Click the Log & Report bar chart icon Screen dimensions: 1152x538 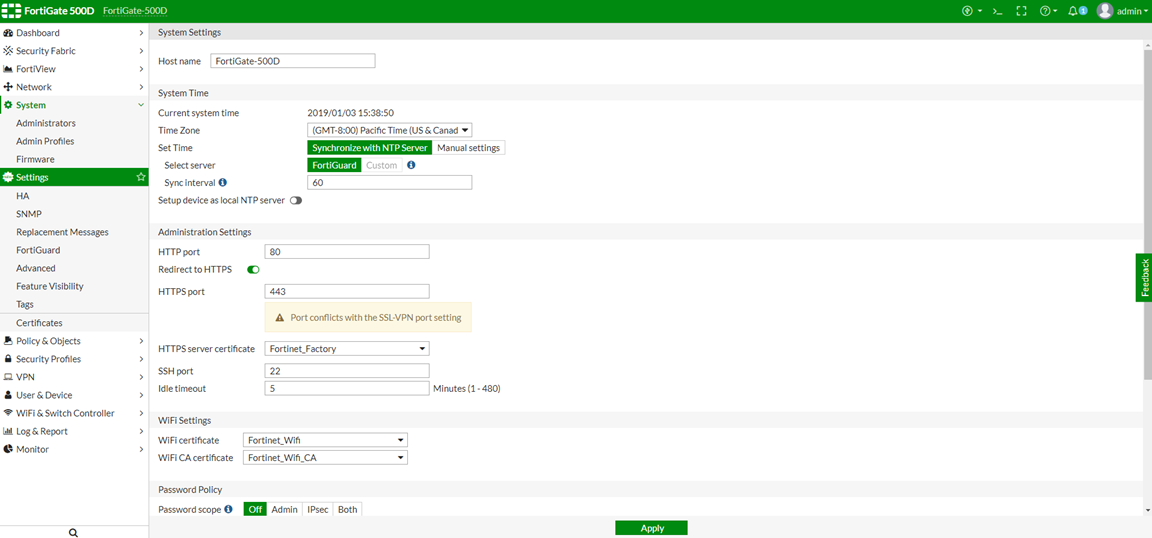point(8,431)
